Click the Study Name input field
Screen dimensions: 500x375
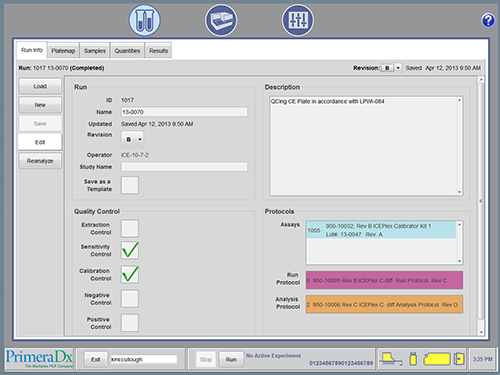point(184,167)
